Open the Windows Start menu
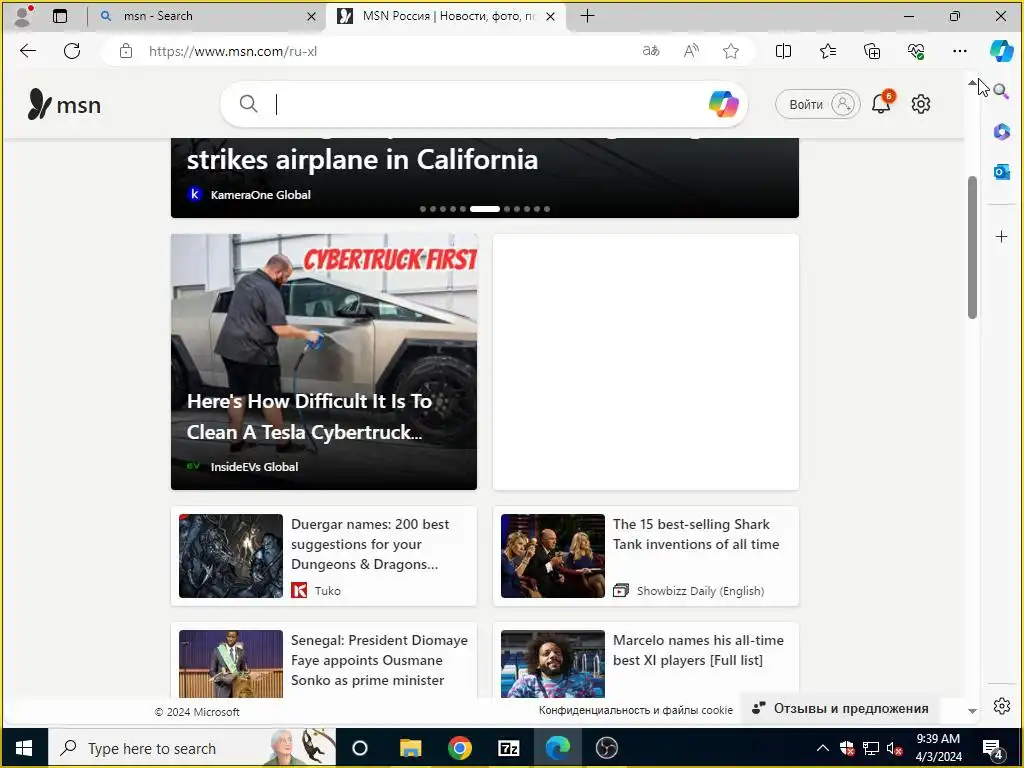Image resolution: width=1024 pixels, height=768 pixels. (24, 748)
